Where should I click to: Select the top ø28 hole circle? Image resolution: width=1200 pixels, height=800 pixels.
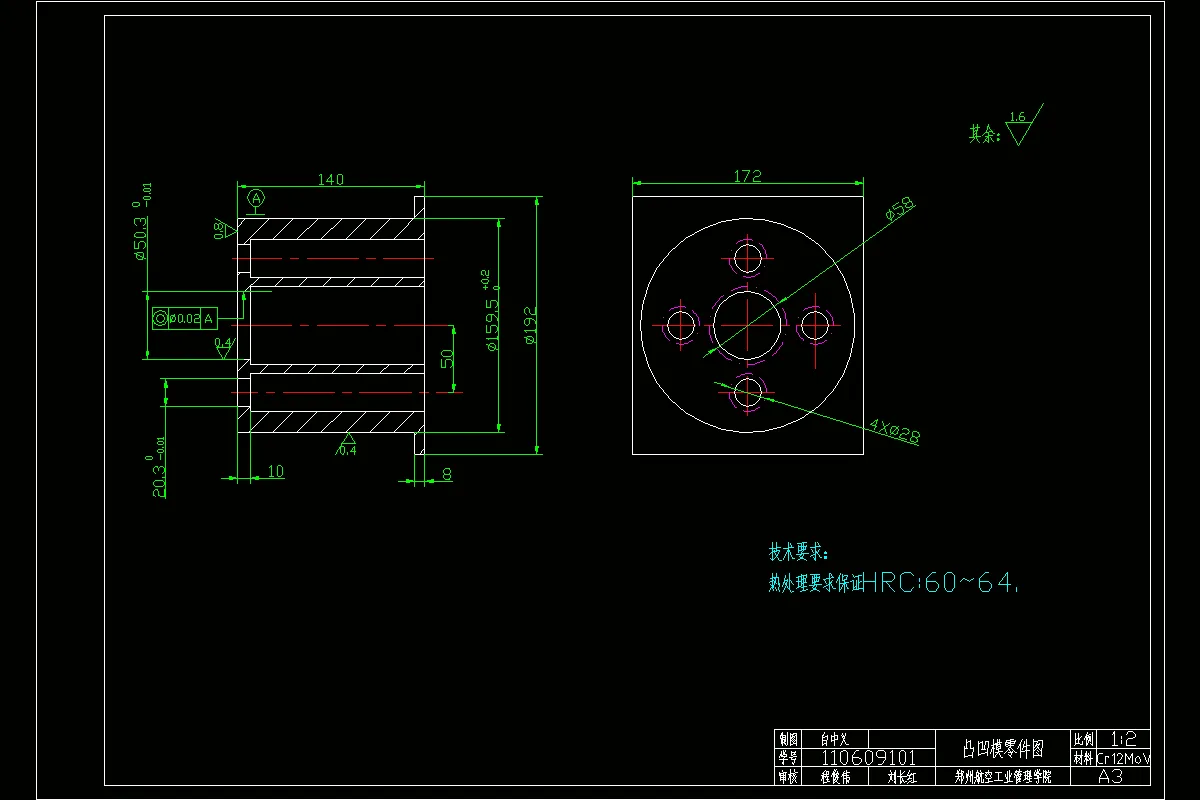pos(748,257)
